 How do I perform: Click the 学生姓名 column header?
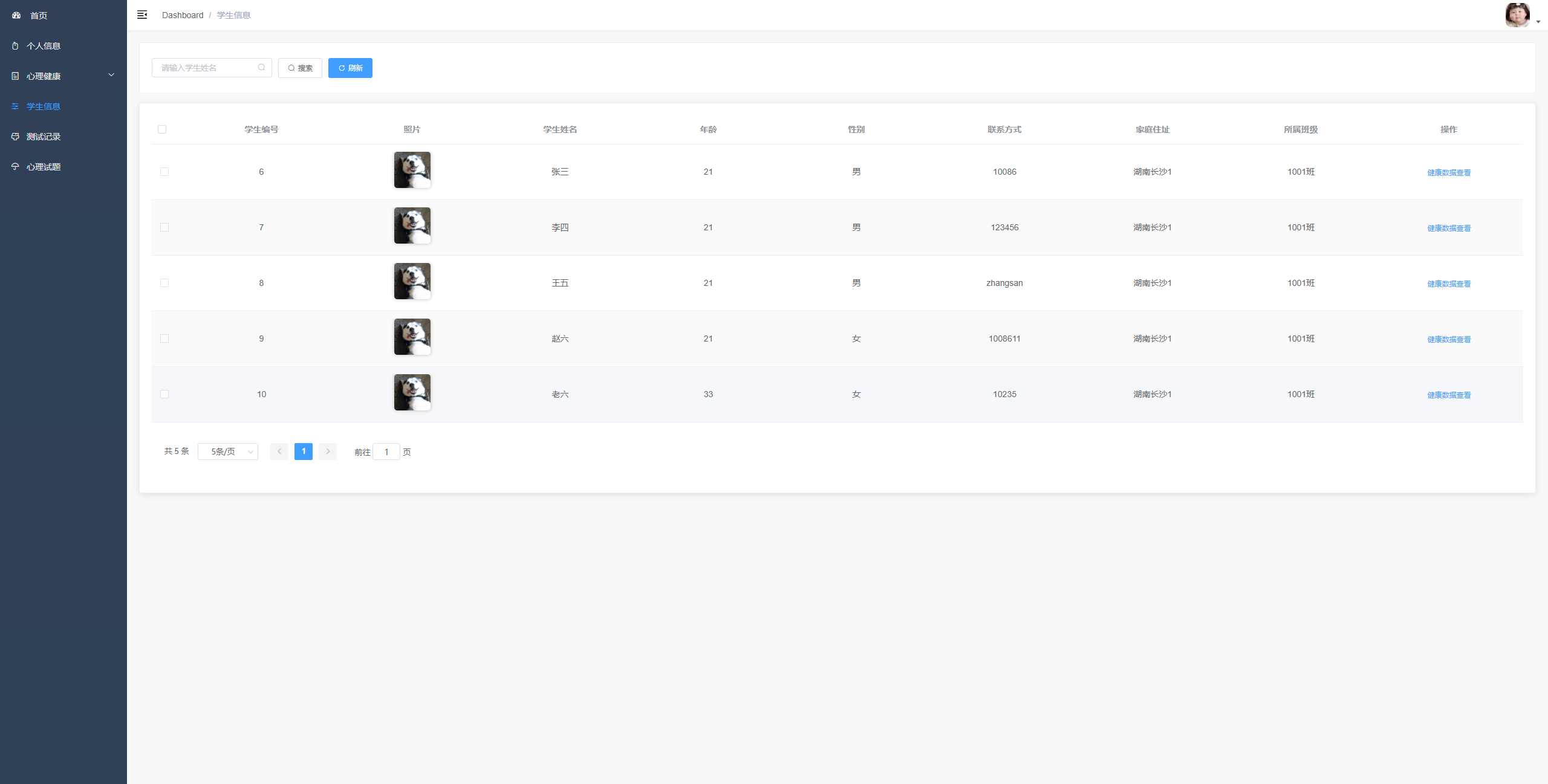(560, 129)
